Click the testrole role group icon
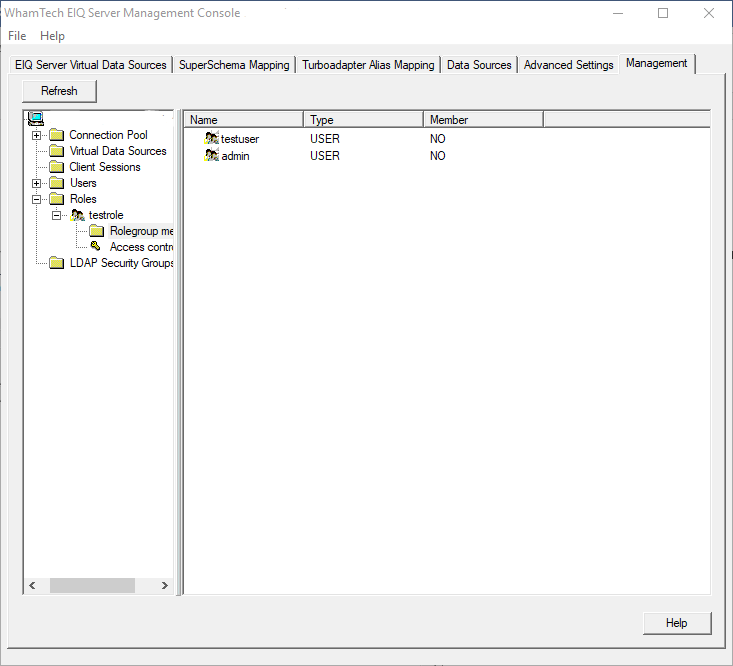Viewport: 733px width, 666px height. coord(78,215)
